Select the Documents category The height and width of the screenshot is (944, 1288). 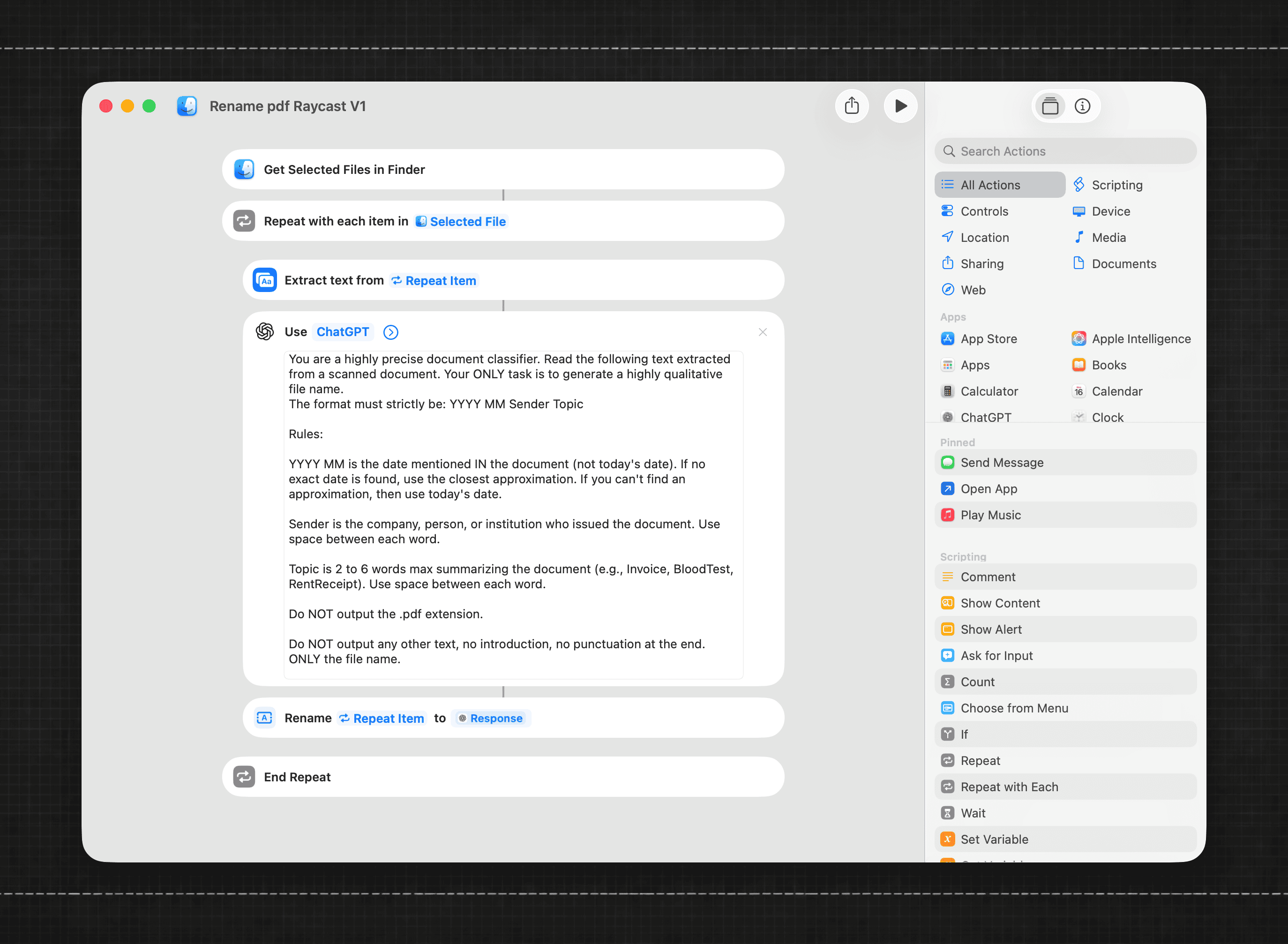pos(1123,263)
